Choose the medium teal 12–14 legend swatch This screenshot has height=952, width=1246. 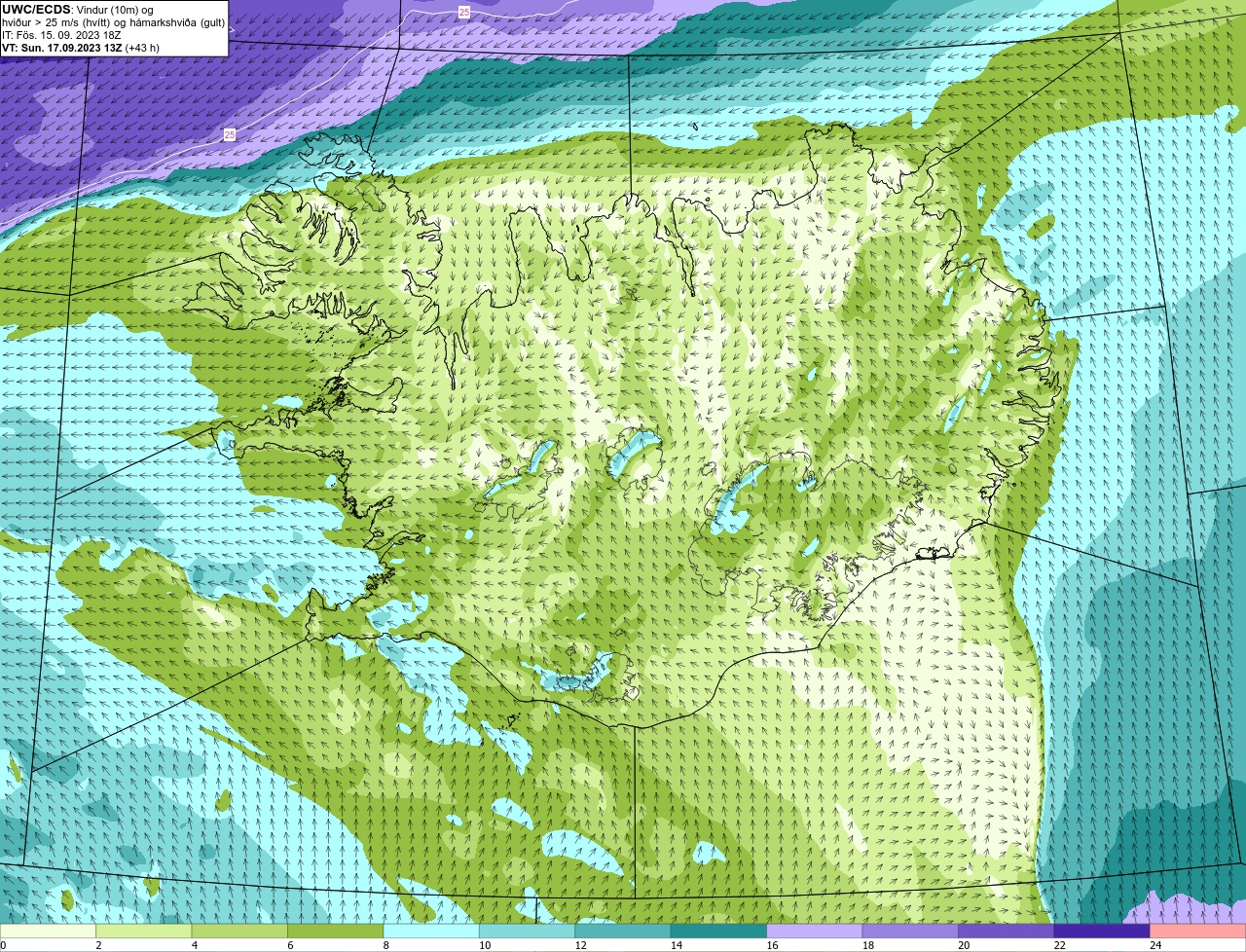pyautogui.click(x=623, y=932)
